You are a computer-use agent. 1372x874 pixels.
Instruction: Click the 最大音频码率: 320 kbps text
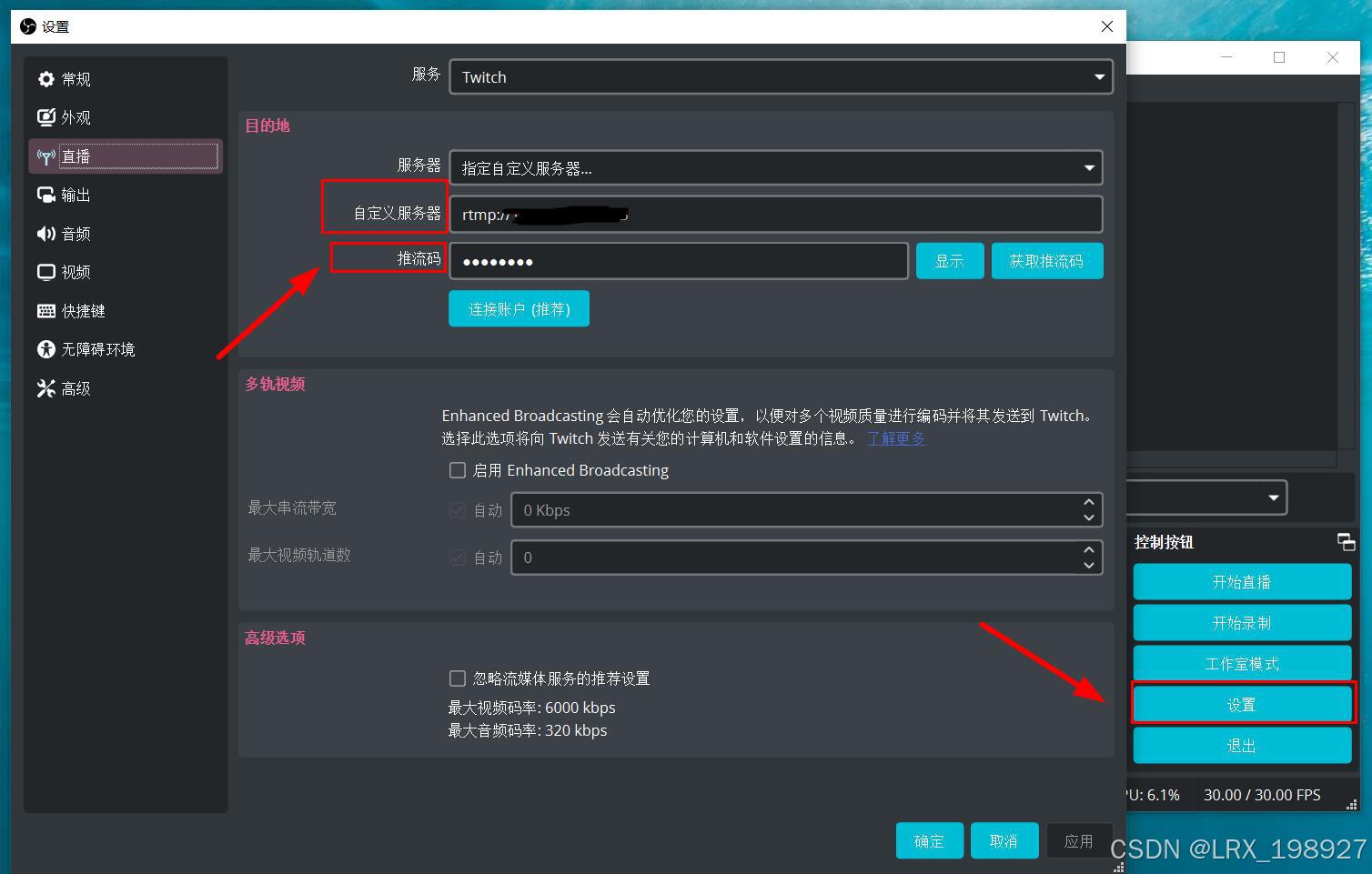click(527, 730)
